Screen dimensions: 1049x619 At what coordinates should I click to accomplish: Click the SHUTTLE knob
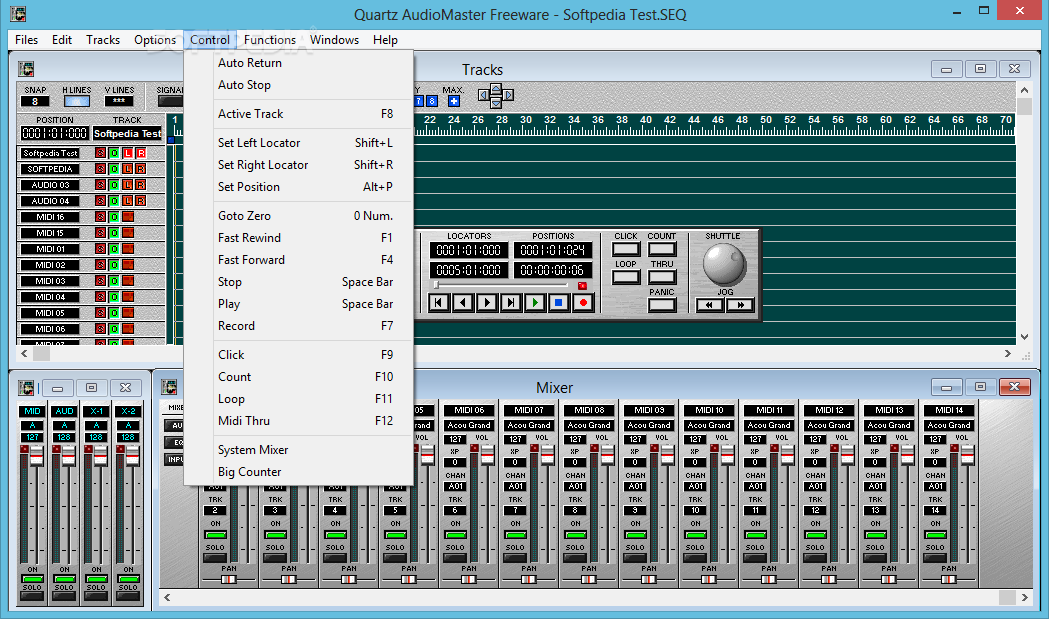coord(723,264)
